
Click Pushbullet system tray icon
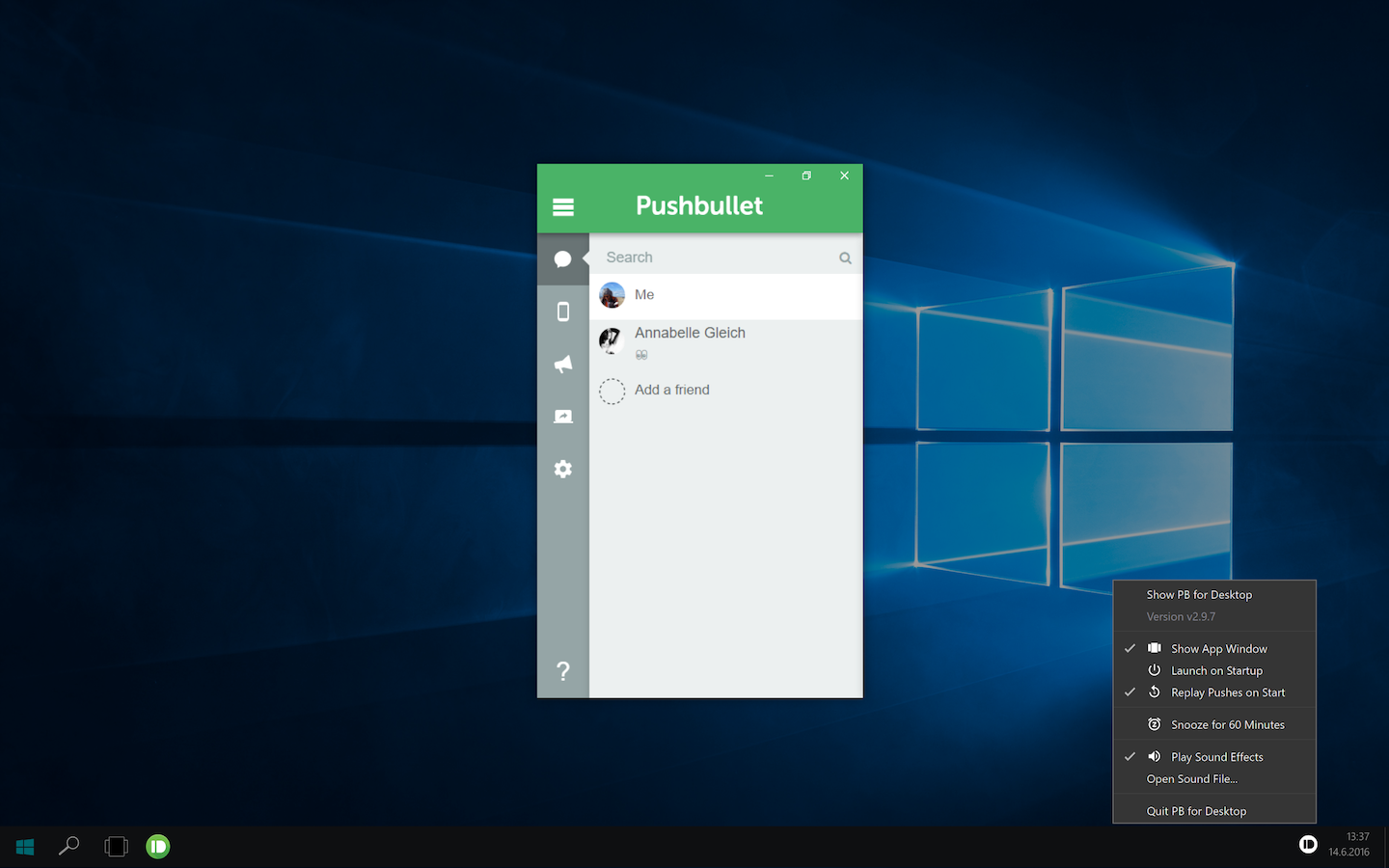tap(1308, 845)
